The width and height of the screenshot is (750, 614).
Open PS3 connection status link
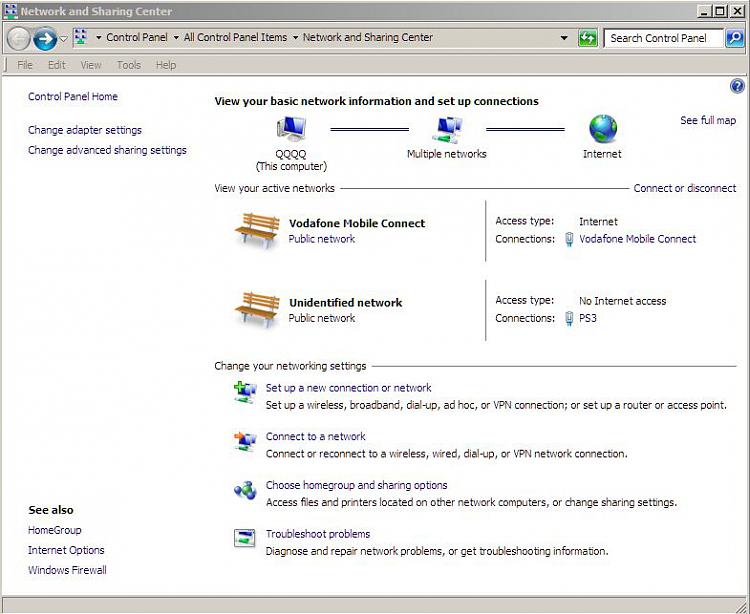[588, 318]
